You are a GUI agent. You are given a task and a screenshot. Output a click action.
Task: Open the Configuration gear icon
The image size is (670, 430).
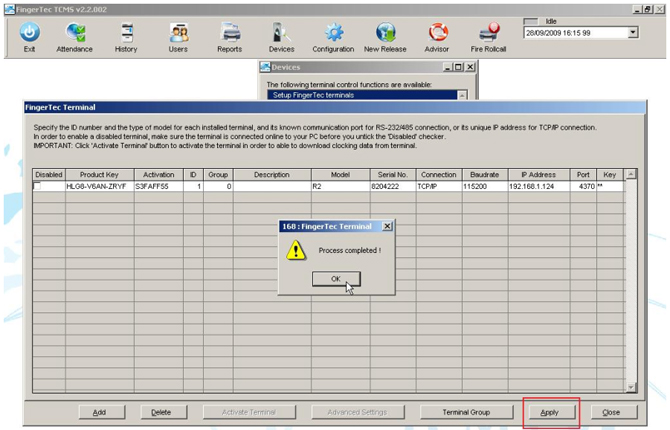tap(334, 33)
